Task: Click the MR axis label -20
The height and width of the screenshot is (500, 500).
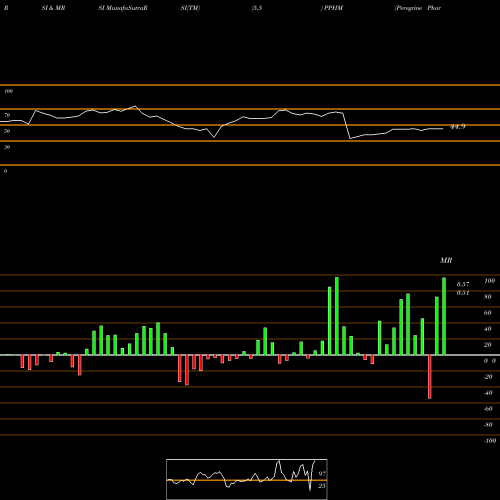Action: (x=488, y=377)
